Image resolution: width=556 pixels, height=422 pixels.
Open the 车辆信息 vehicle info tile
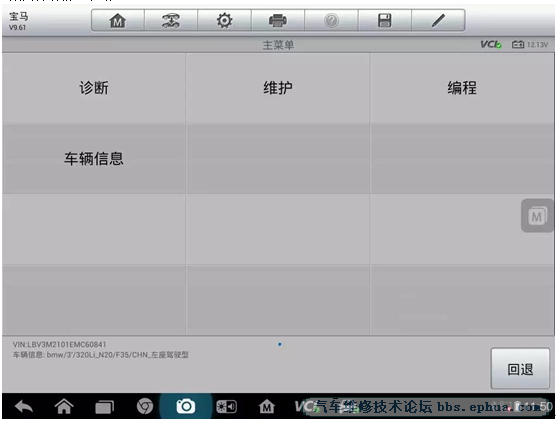click(x=94, y=159)
